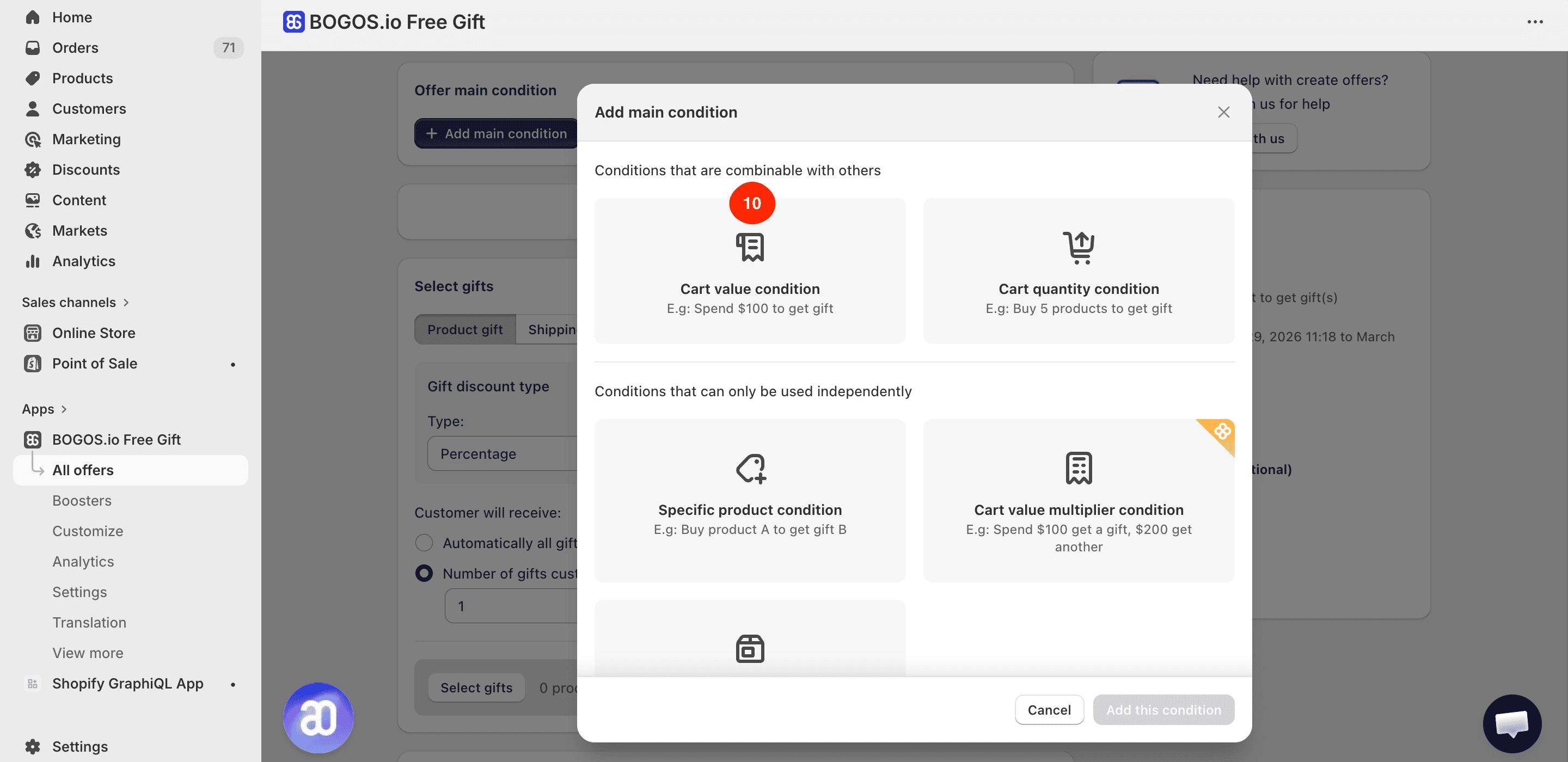Expand the Sales channels section
1568x762 pixels.
76,302
